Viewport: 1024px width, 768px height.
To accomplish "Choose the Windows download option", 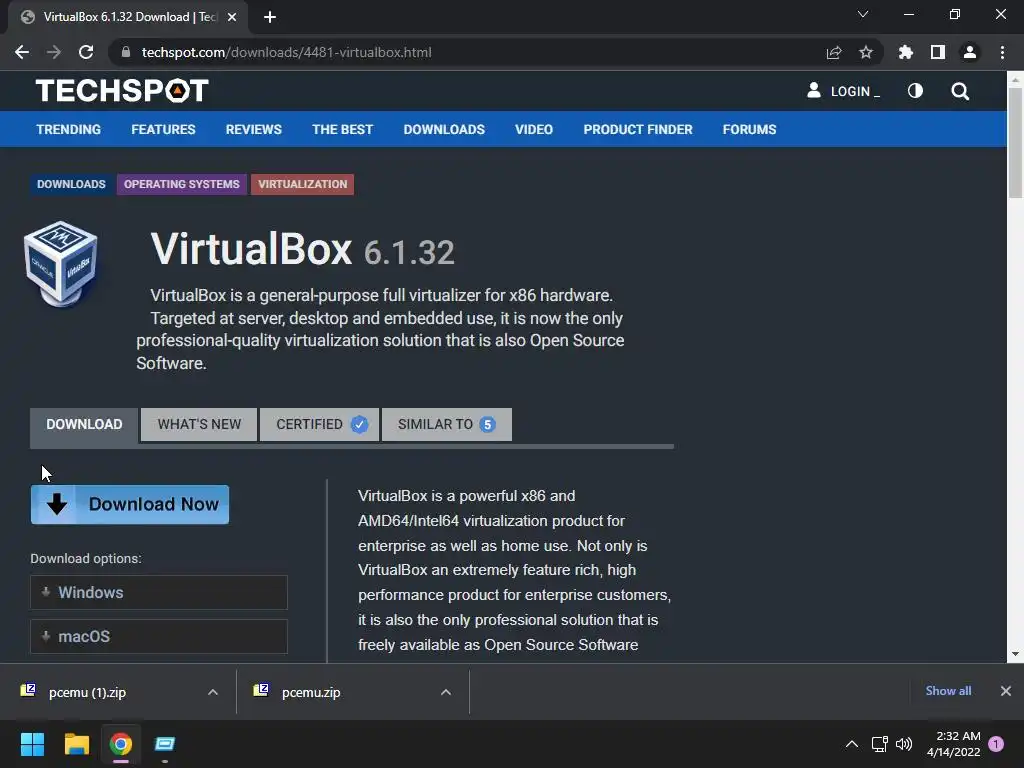I will tap(159, 592).
